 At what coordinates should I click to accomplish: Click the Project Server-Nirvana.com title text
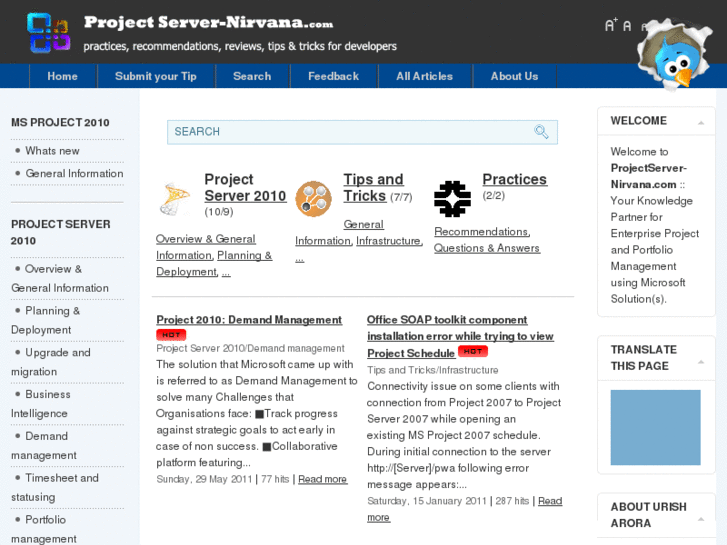(x=209, y=22)
